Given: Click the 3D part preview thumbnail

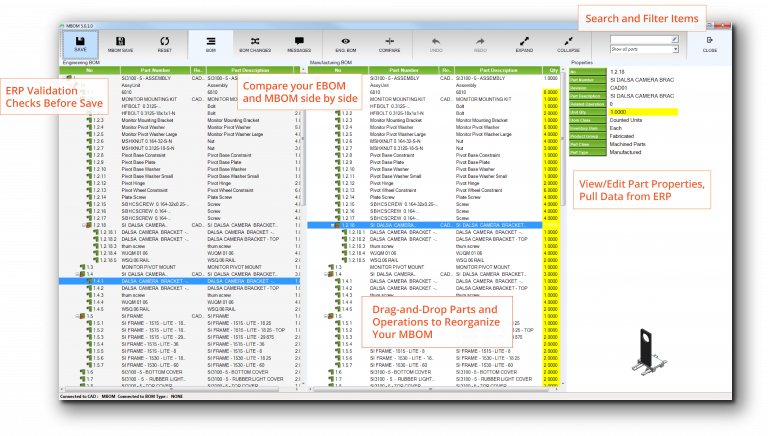Looking at the screenshot, I should click(x=649, y=352).
